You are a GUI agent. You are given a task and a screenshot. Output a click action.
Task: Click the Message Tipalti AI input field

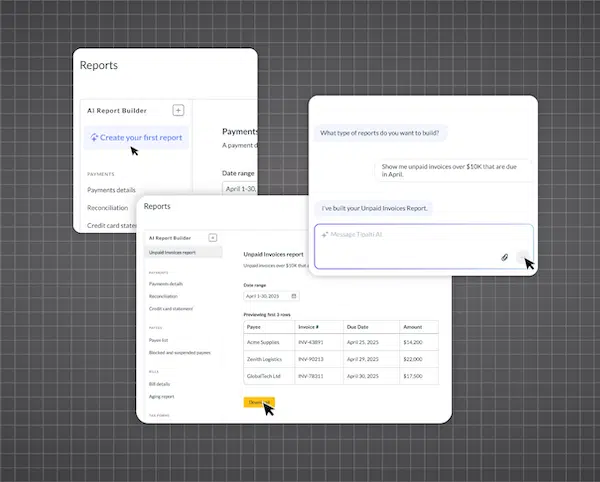[410, 233]
